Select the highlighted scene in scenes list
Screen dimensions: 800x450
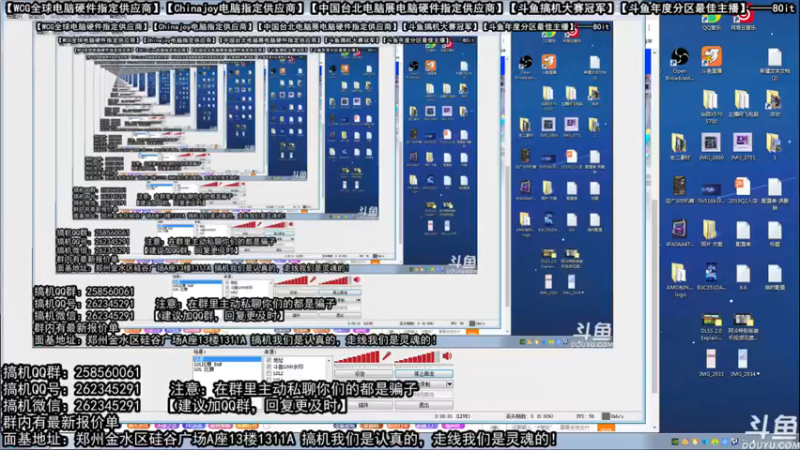(x=227, y=359)
